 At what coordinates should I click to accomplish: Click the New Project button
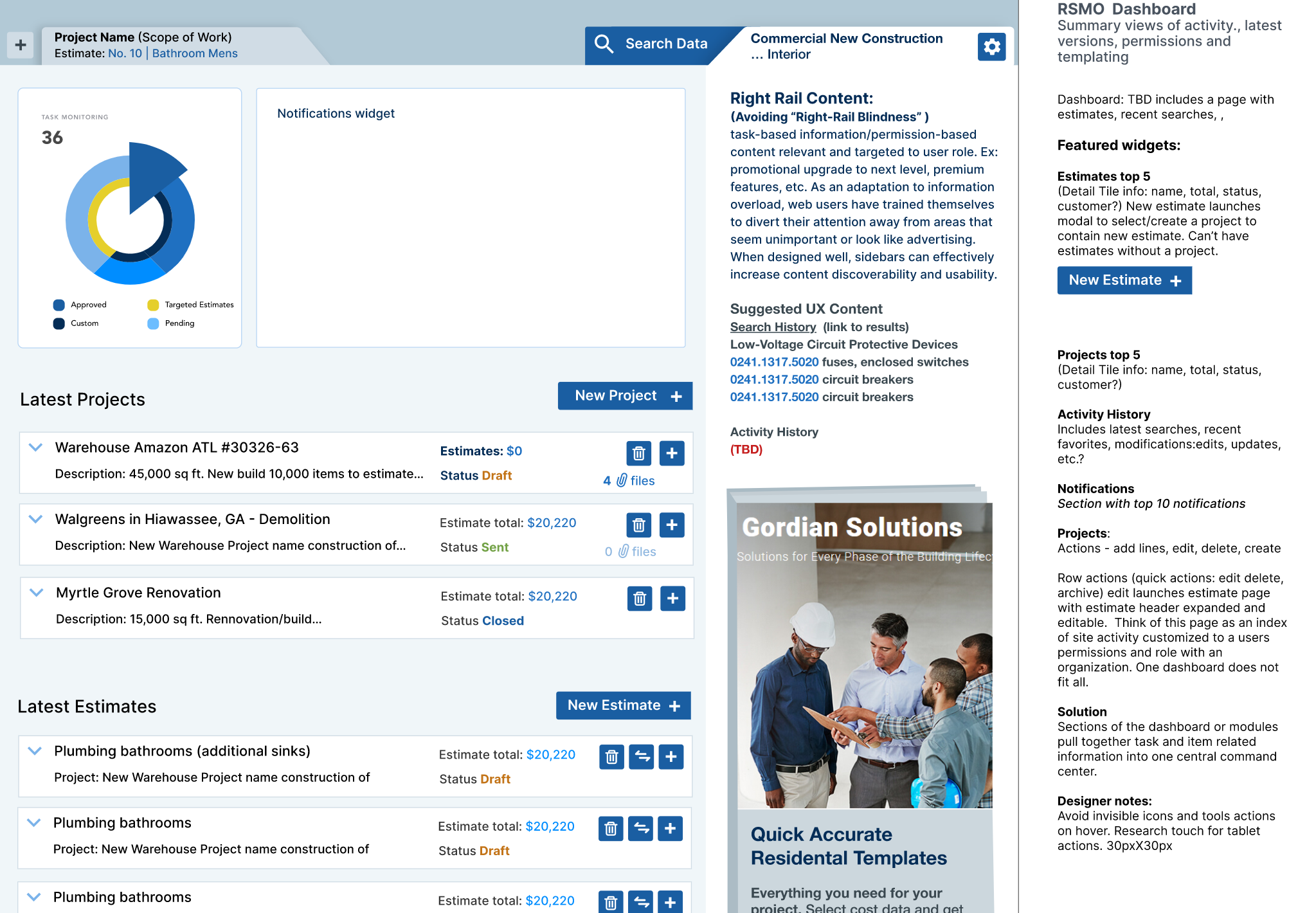click(624, 396)
